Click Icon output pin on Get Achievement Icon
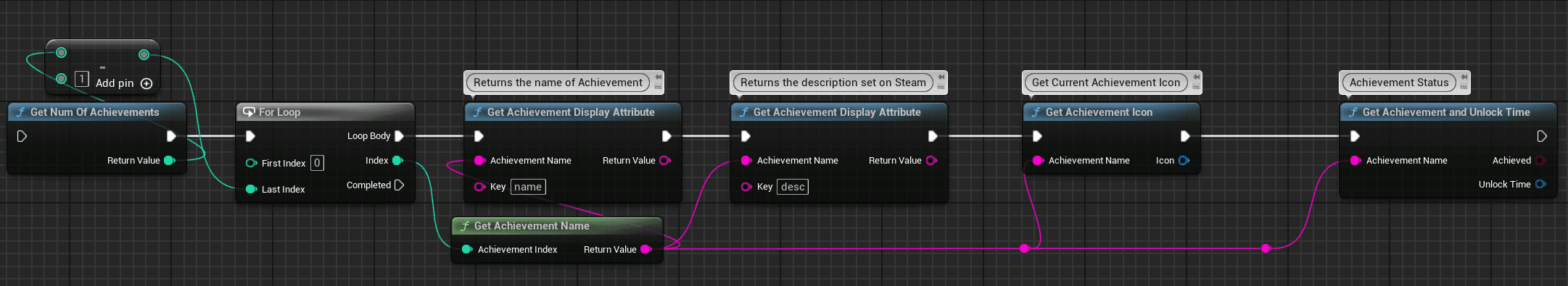This screenshot has width=1568, height=286. click(1184, 161)
